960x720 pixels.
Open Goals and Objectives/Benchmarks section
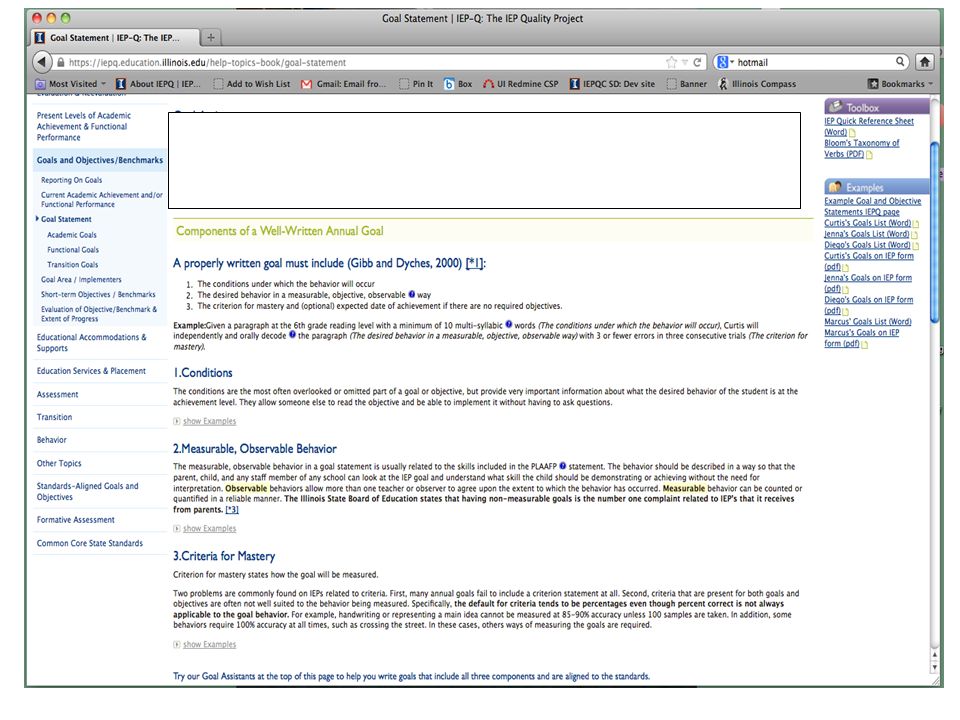[x=100, y=160]
